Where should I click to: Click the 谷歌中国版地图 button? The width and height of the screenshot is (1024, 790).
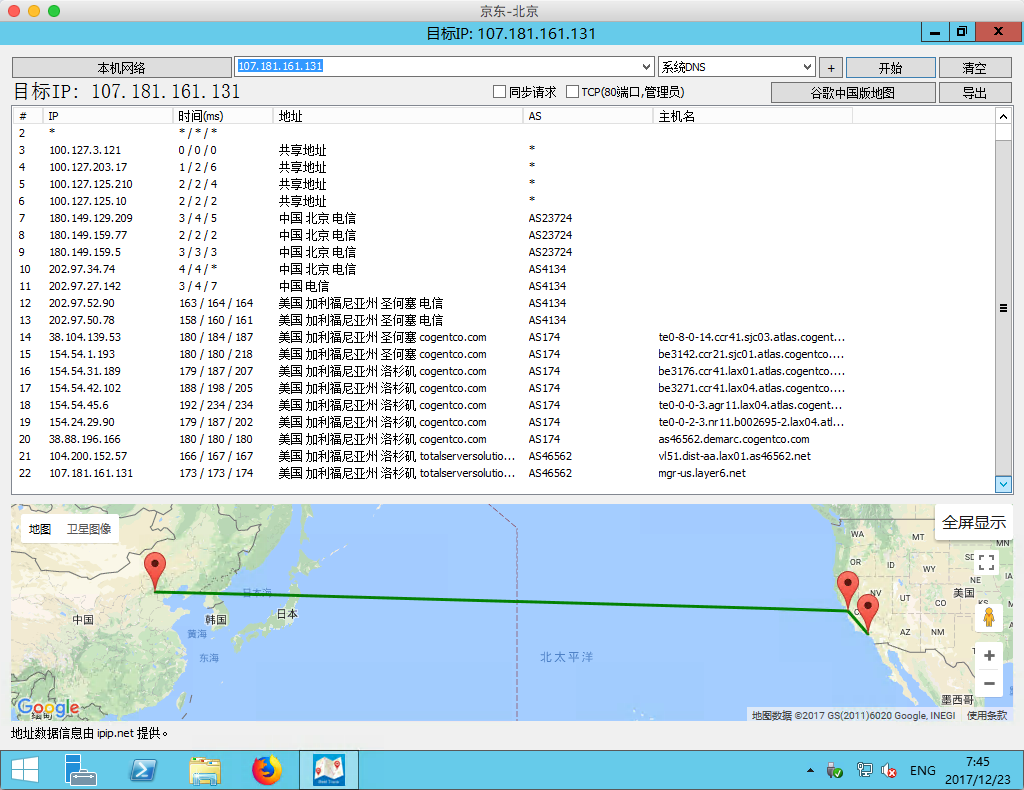(852, 93)
